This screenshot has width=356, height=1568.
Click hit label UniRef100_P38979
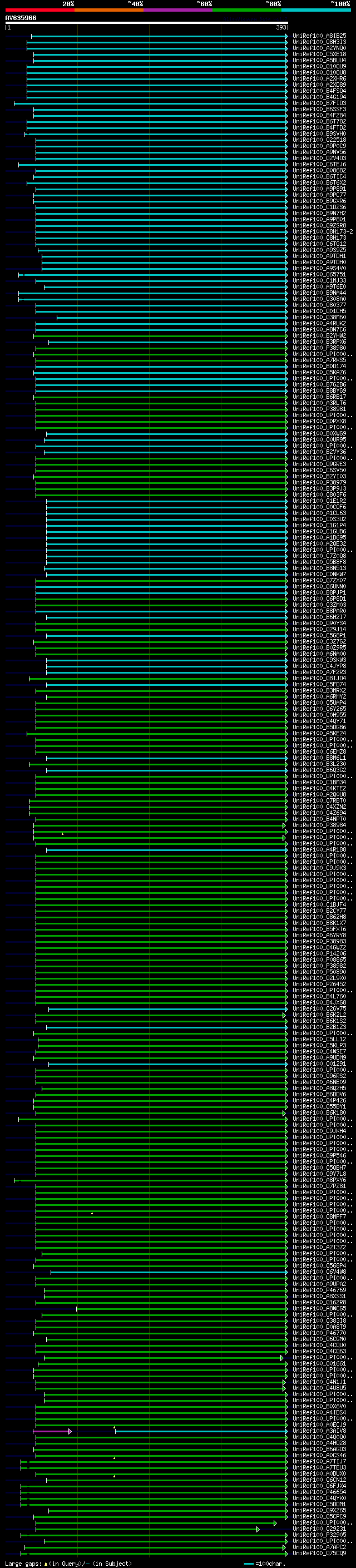(x=319, y=483)
